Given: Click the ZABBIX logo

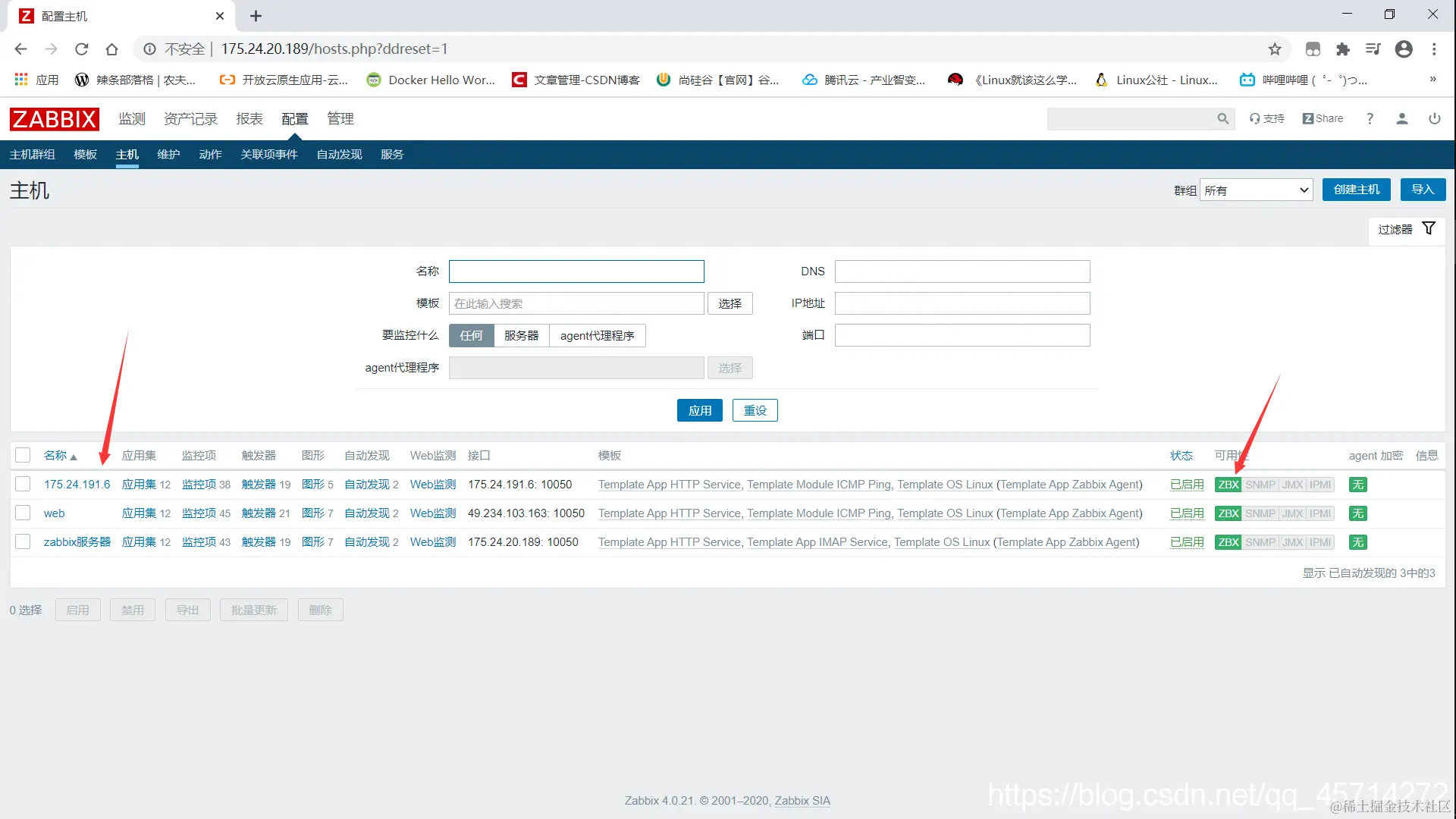Looking at the screenshot, I should tap(54, 119).
